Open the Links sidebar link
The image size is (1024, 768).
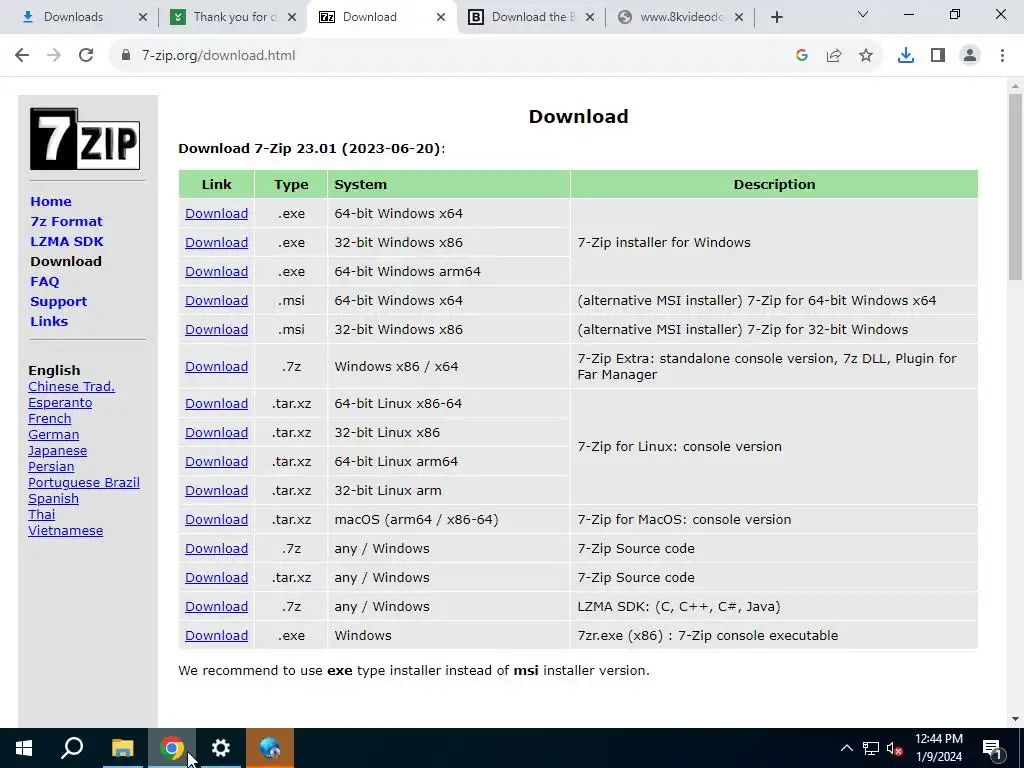pyautogui.click(x=49, y=321)
